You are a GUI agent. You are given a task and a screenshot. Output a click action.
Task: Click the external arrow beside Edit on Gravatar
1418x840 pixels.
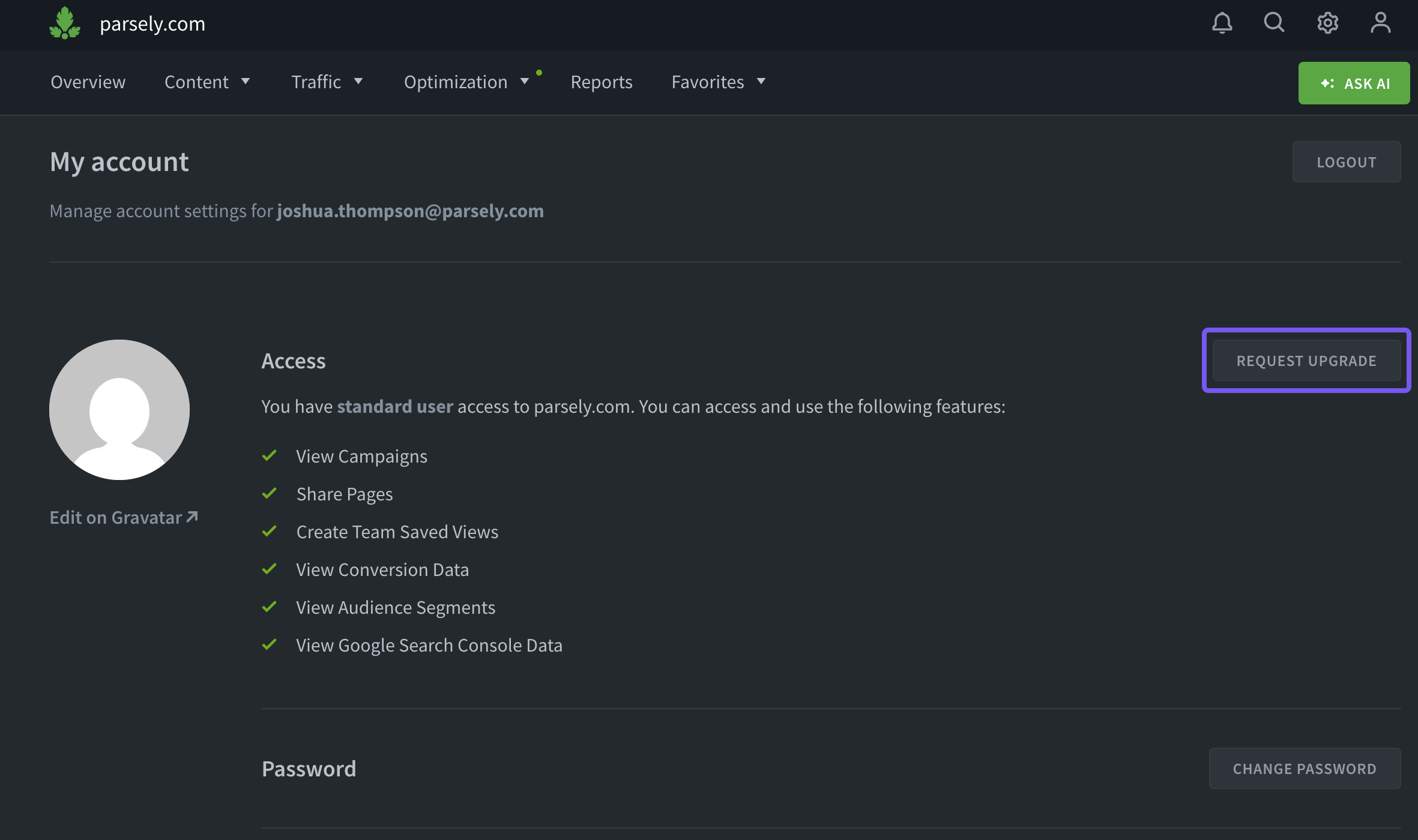tap(192, 517)
